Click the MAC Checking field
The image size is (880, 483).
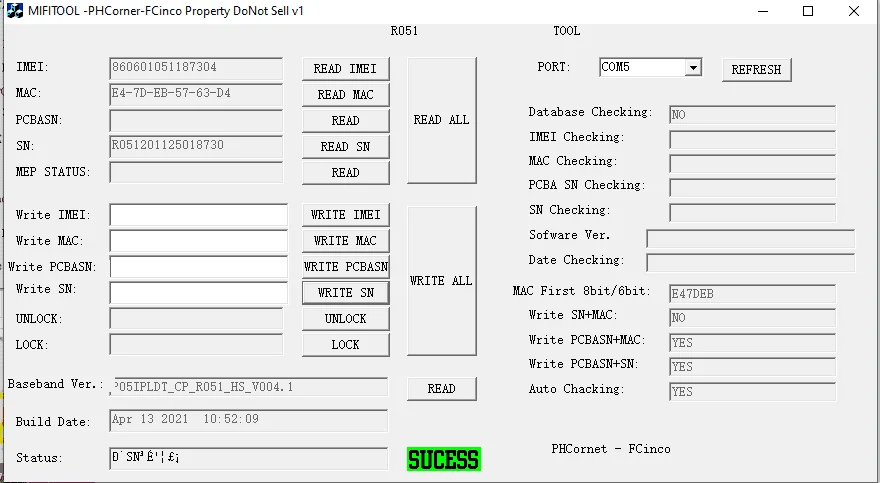[x=753, y=163]
